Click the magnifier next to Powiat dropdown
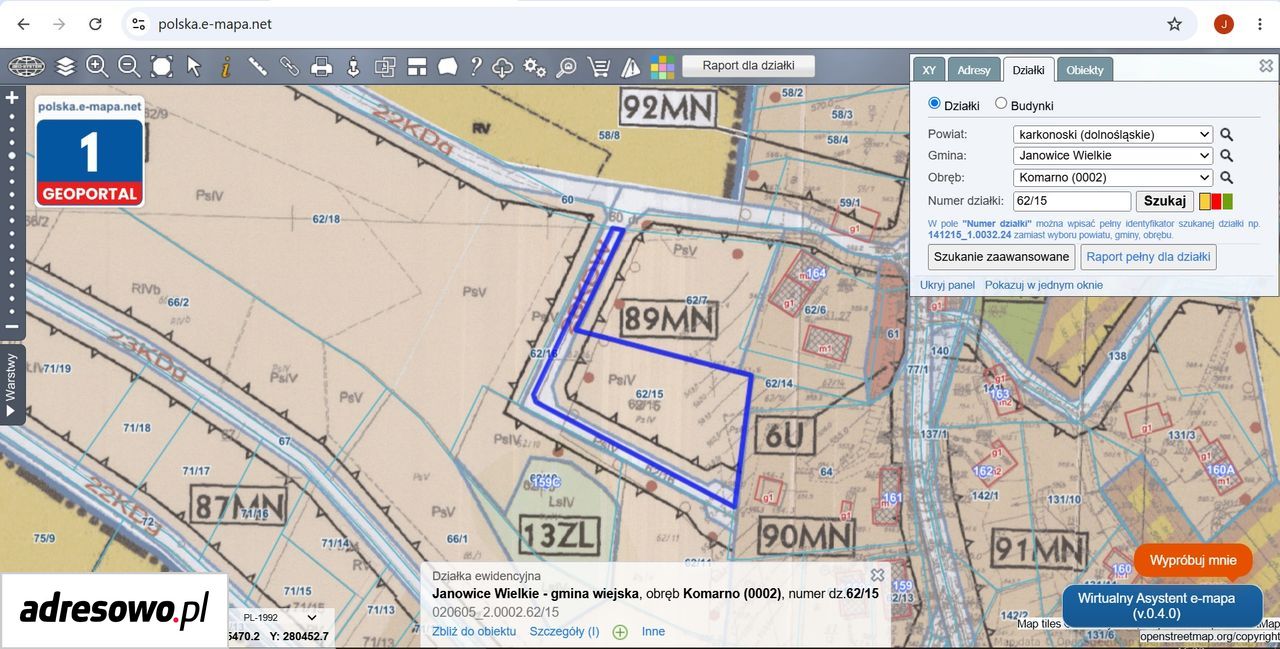Viewport: 1280px width, 649px height. 1227,134
